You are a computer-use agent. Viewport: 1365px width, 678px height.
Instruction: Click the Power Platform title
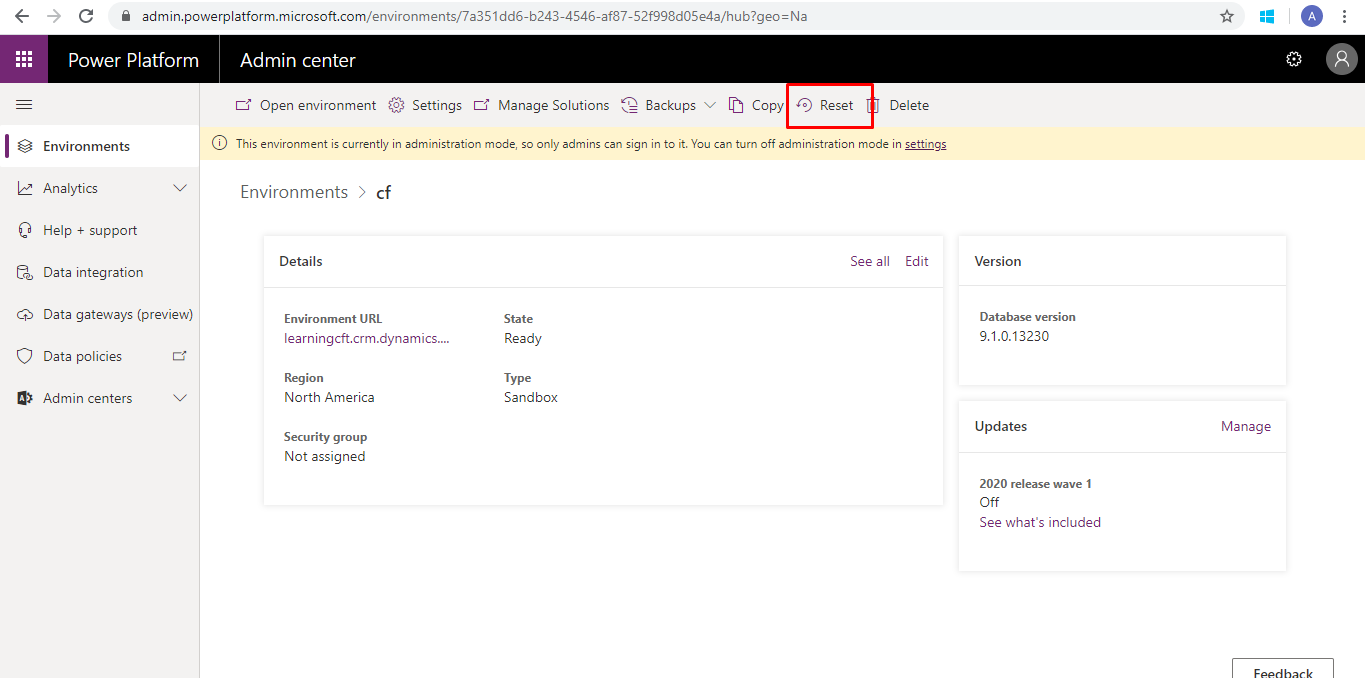pos(133,60)
